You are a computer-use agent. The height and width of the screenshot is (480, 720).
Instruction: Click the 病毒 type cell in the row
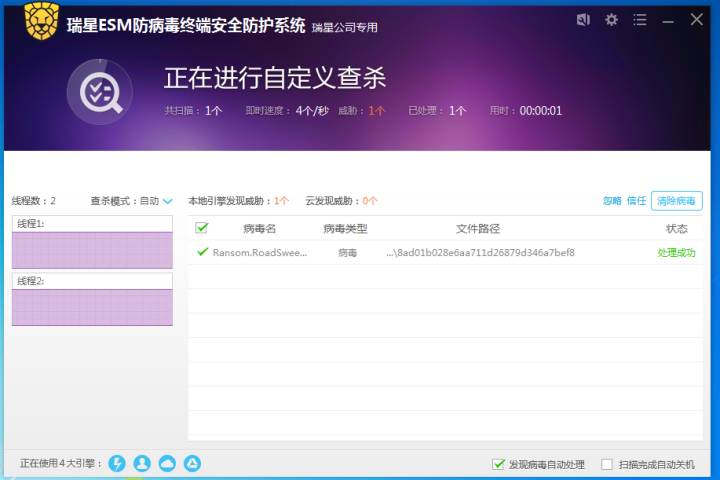(x=348, y=253)
